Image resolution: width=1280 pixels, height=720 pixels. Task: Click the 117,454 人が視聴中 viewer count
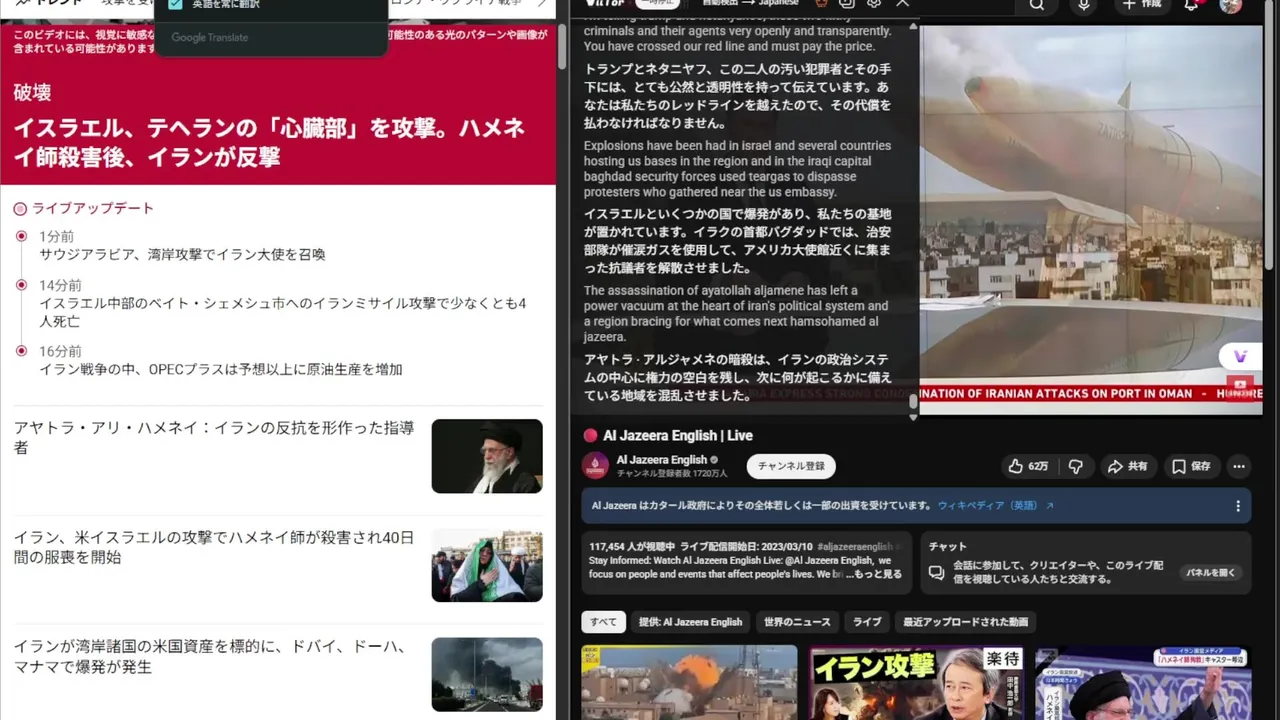point(632,547)
